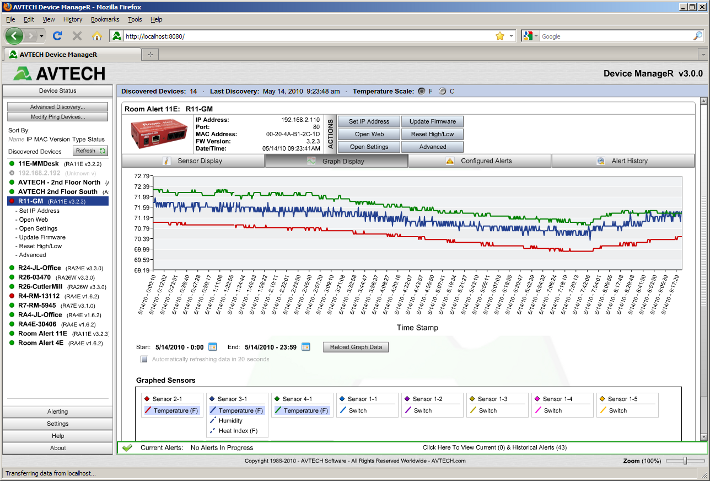View current and historical alerts link
The width and height of the screenshot is (710, 481).
494,447
